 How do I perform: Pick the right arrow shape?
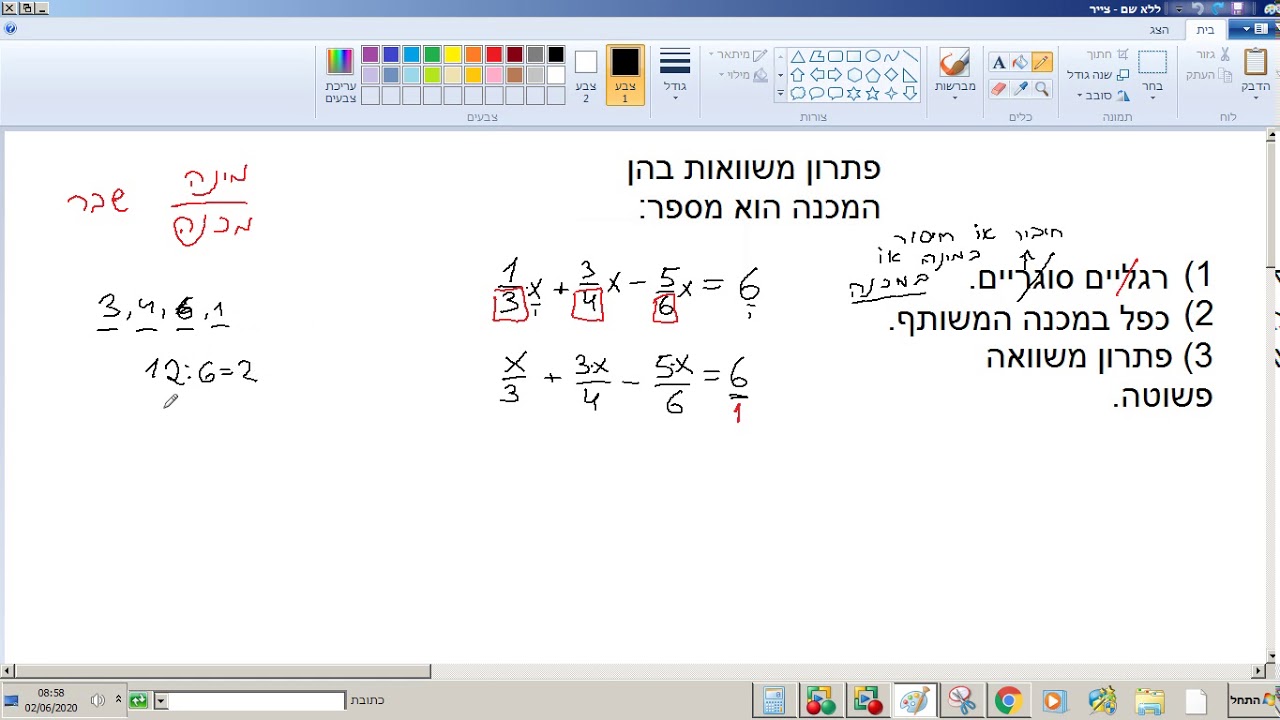pos(835,75)
